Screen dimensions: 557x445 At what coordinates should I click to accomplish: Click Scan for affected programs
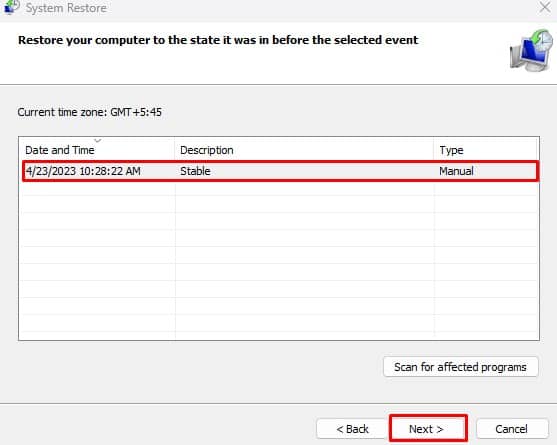click(460, 367)
